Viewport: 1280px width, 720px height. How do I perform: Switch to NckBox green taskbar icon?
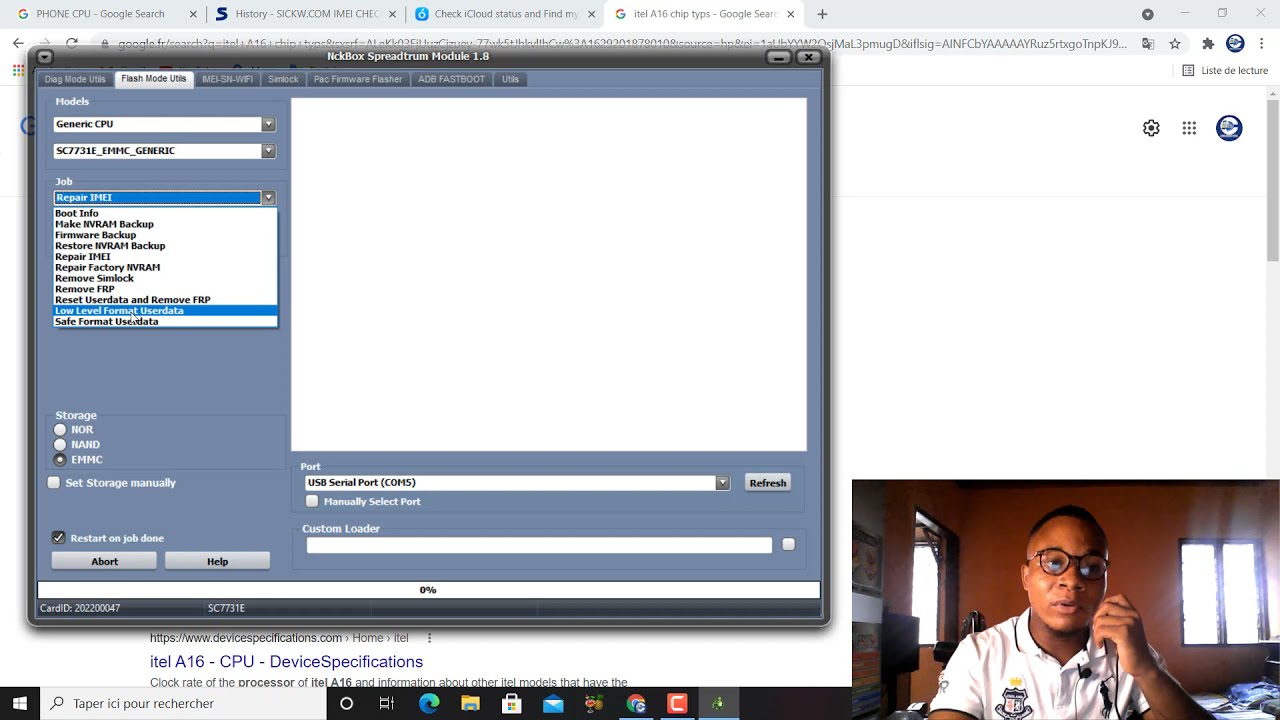click(x=718, y=704)
